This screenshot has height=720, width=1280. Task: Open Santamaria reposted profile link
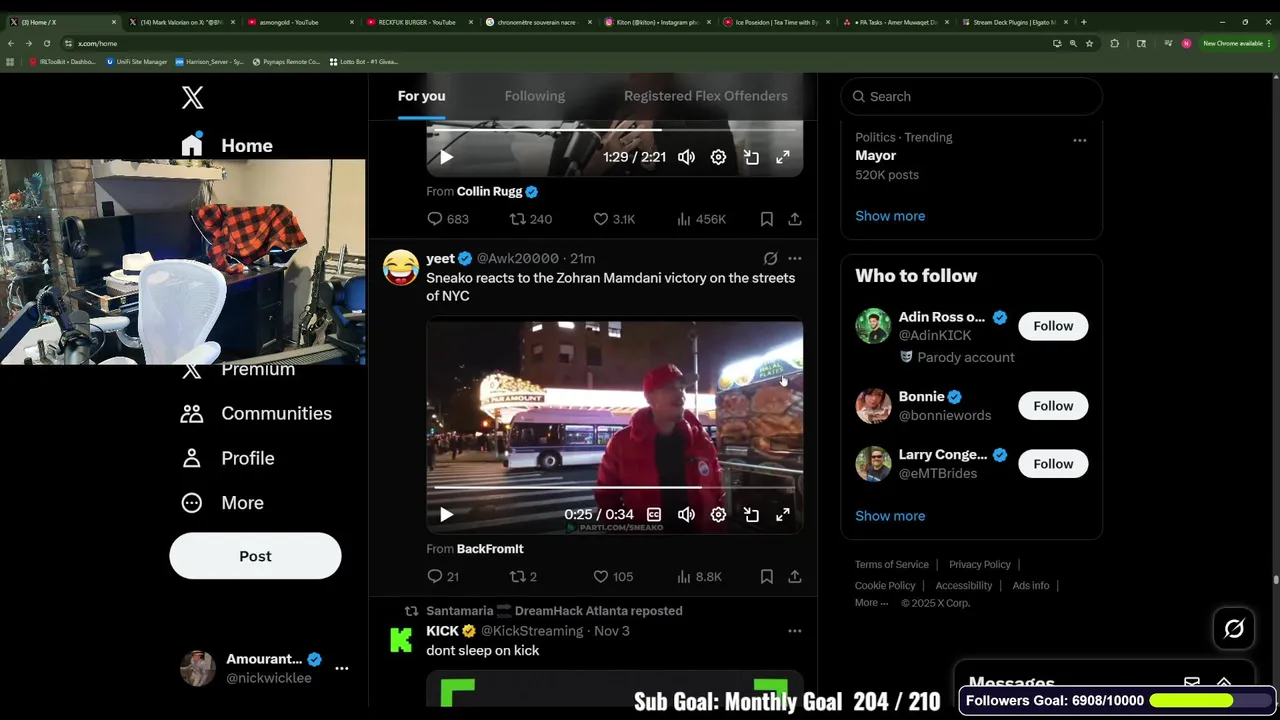click(x=554, y=611)
